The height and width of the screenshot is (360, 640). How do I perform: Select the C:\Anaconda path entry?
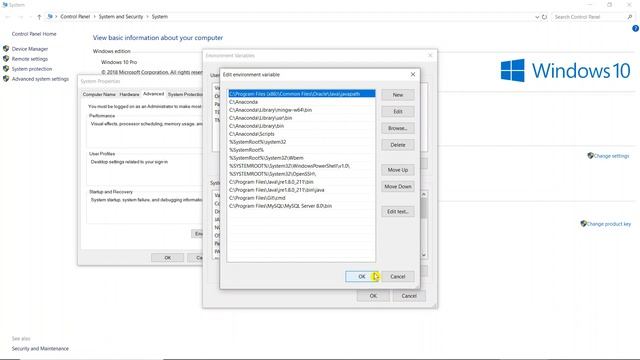coord(302,102)
